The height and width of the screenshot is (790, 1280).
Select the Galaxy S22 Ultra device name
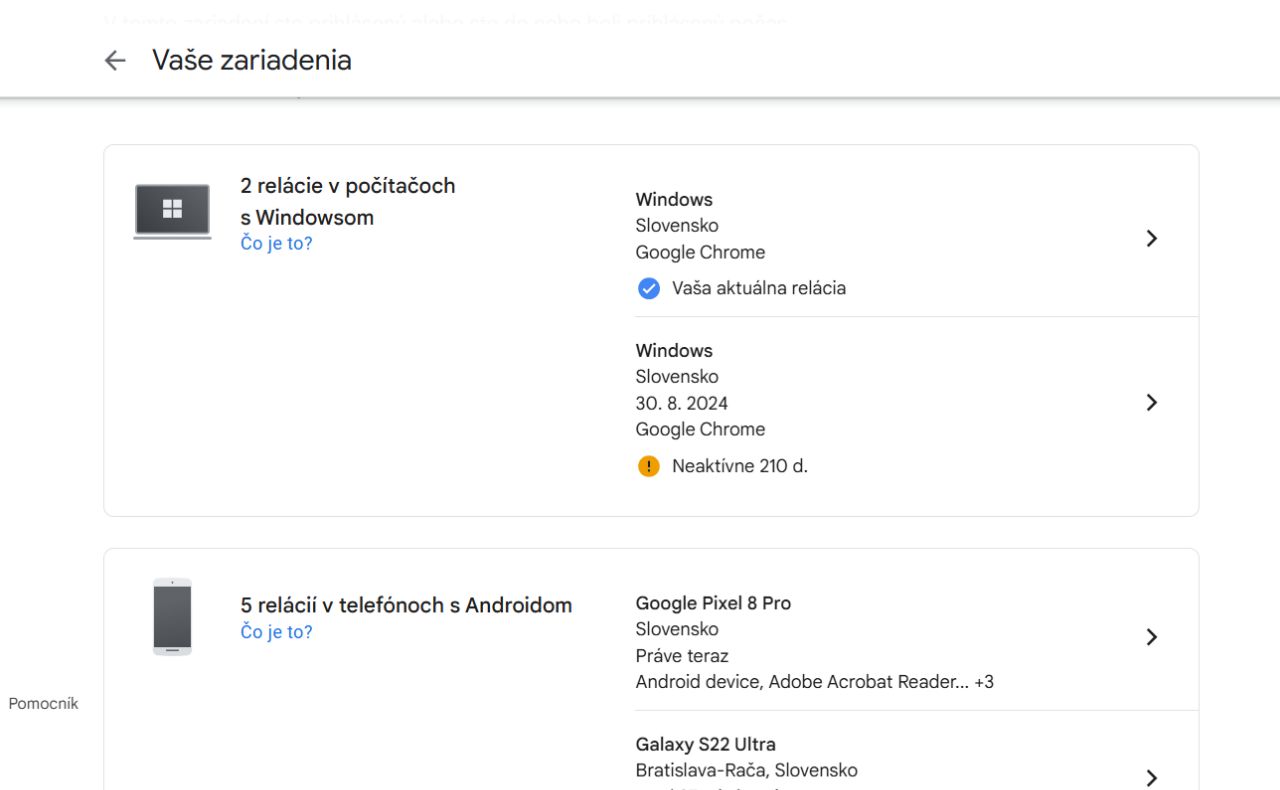coord(705,744)
